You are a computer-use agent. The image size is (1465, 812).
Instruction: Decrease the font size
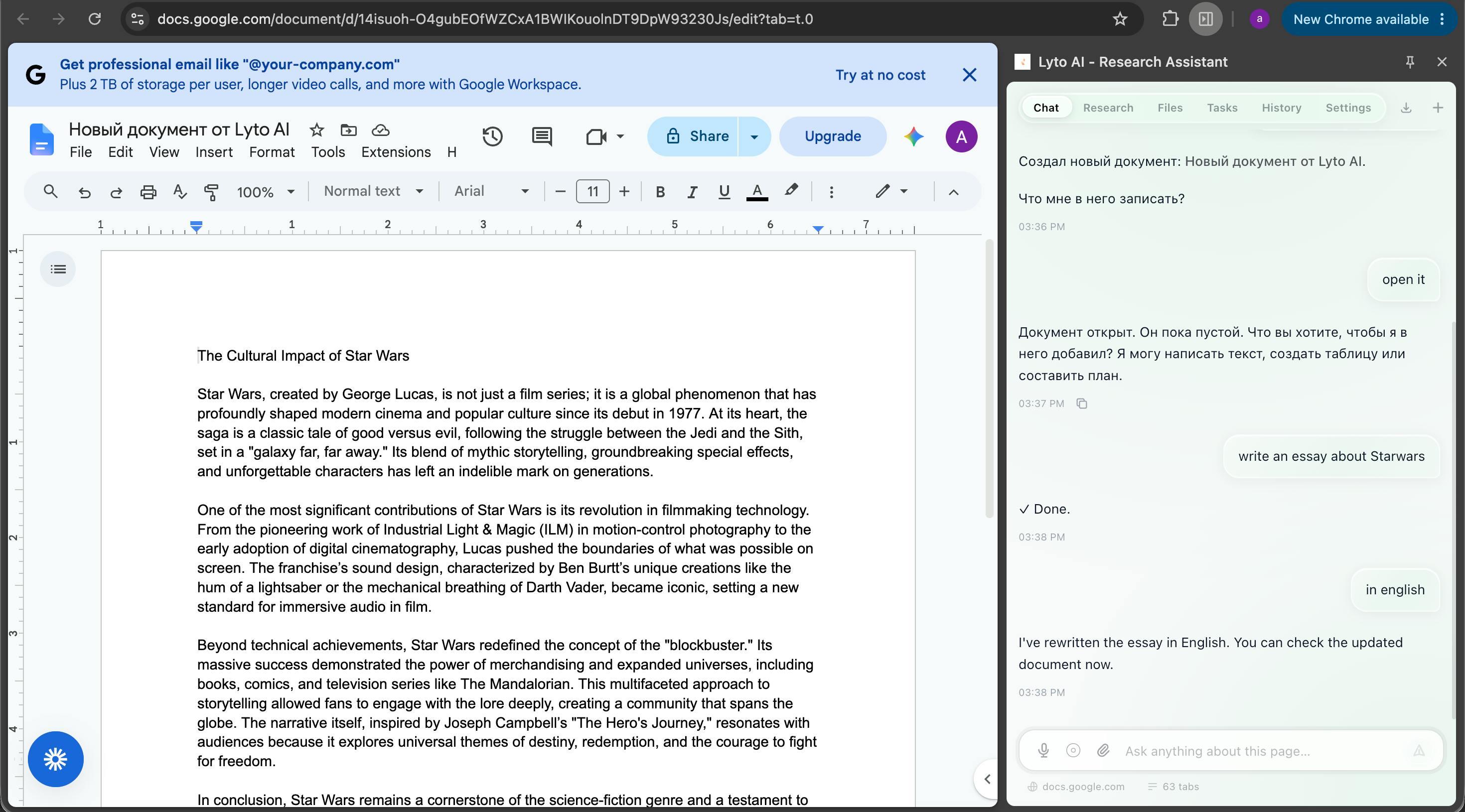click(560, 192)
